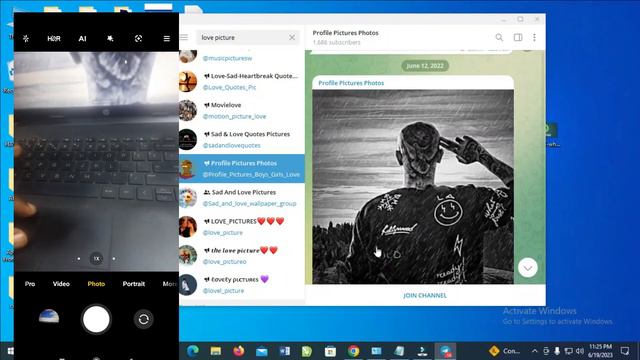The width and height of the screenshot is (640, 360).
Task: Switch to Pro camera mode
Action: [x=30, y=284]
